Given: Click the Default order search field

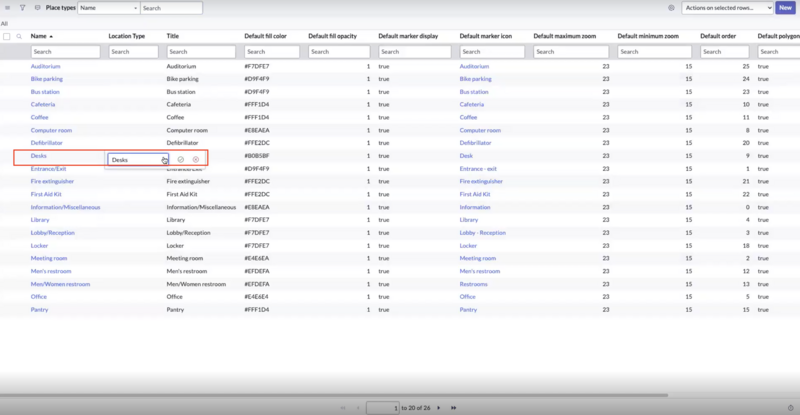Looking at the screenshot, I should tap(724, 52).
